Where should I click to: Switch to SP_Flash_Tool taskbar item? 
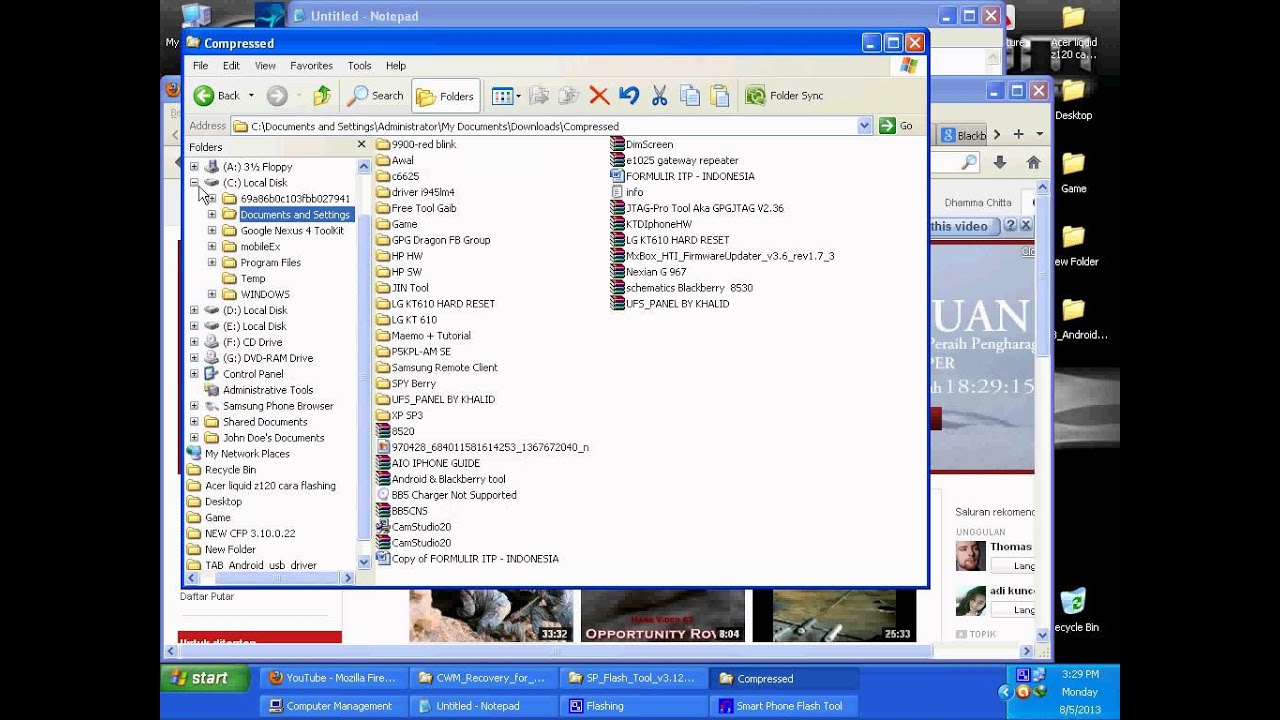tap(631, 678)
